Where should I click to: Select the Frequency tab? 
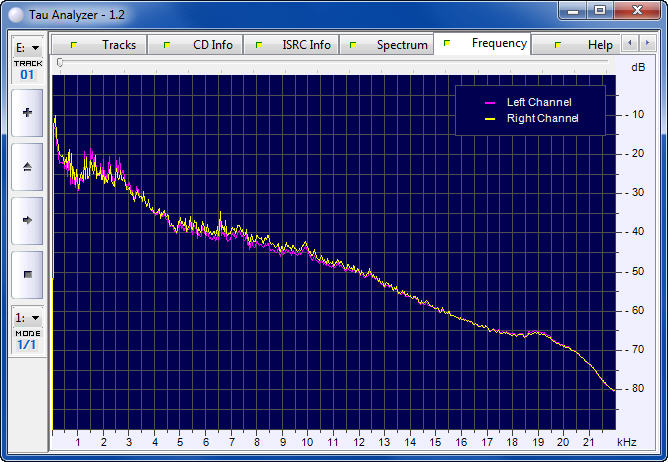pyautogui.click(x=488, y=44)
